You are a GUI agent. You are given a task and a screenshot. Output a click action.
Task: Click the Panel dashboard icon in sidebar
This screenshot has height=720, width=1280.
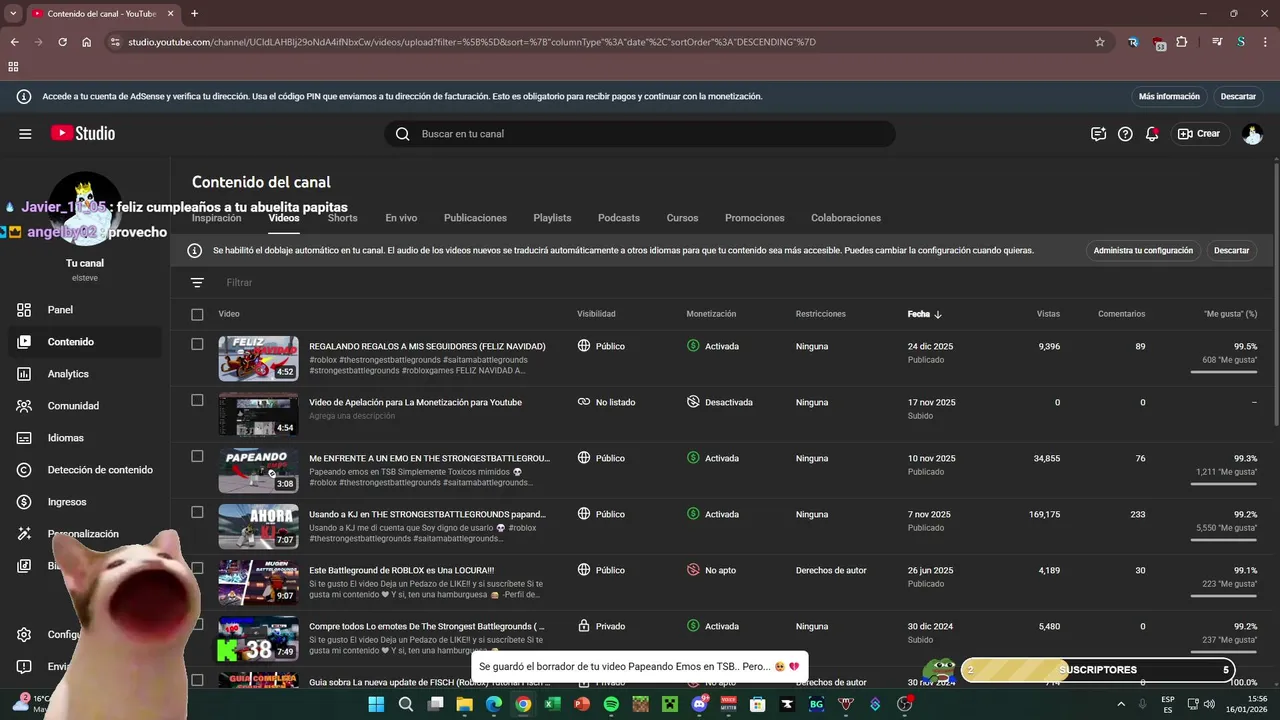point(24,310)
